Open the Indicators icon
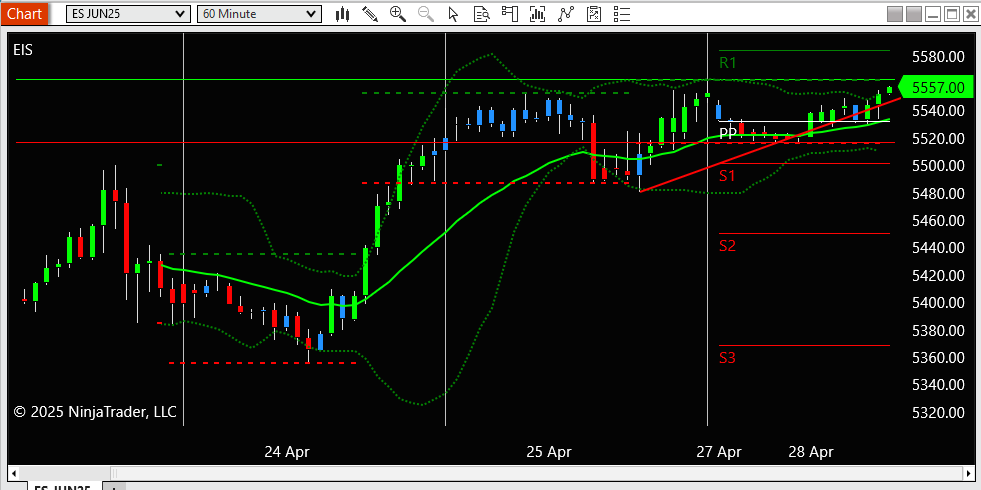Image resolution: width=981 pixels, height=490 pixels. pyautogui.click(x=566, y=14)
